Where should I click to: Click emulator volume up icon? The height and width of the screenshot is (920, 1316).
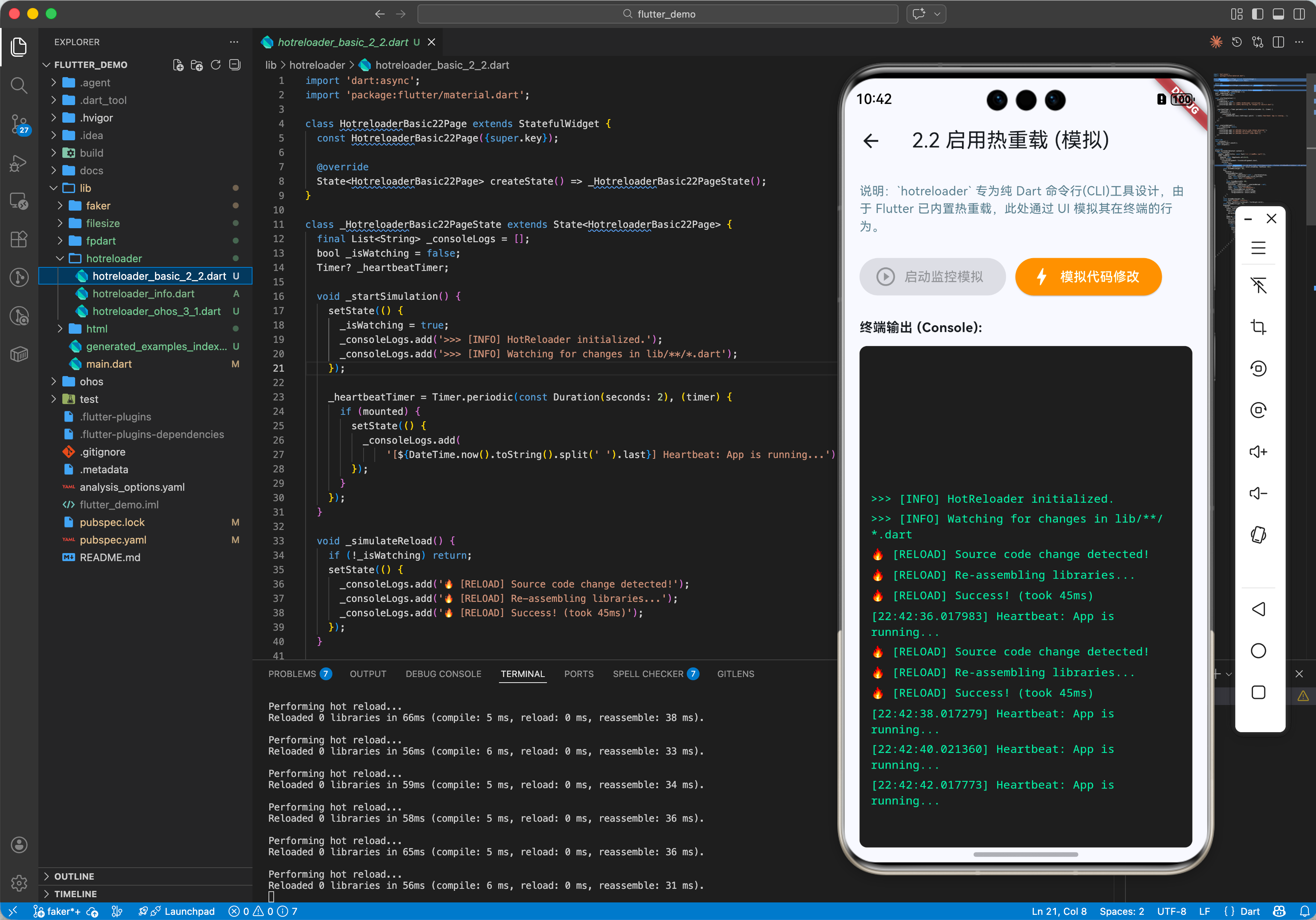point(1258,452)
